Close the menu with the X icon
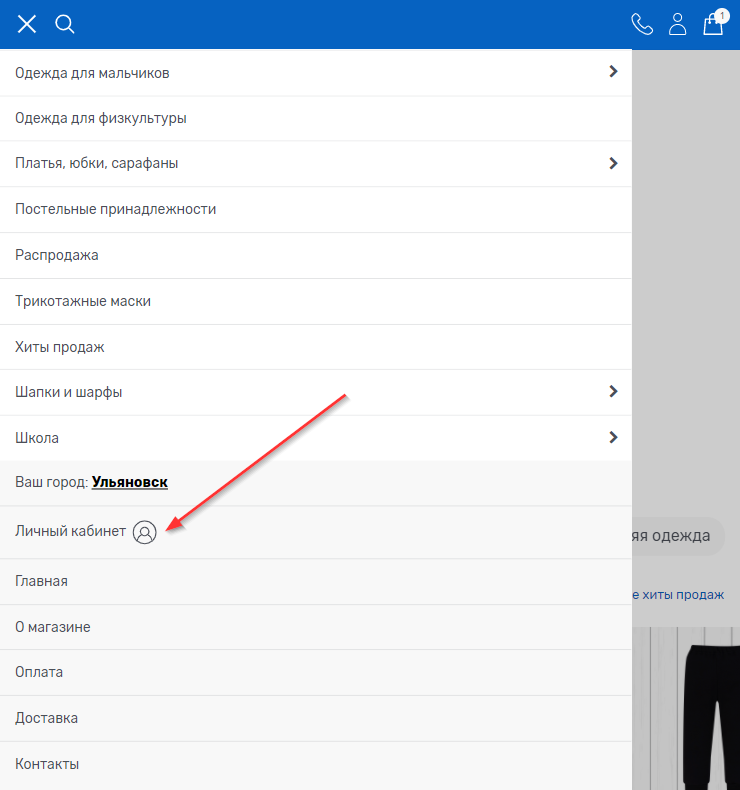 click(27, 24)
